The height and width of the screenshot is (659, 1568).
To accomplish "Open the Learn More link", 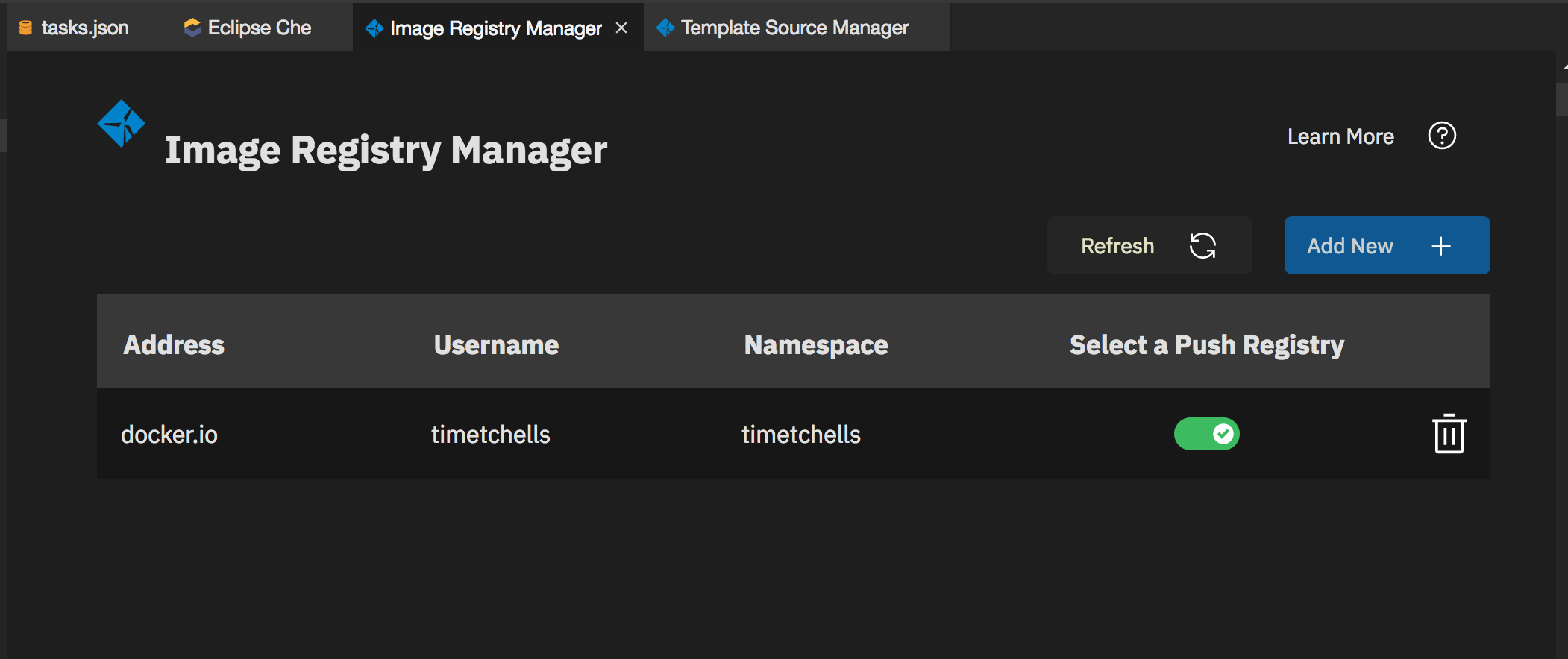I will (x=1340, y=136).
